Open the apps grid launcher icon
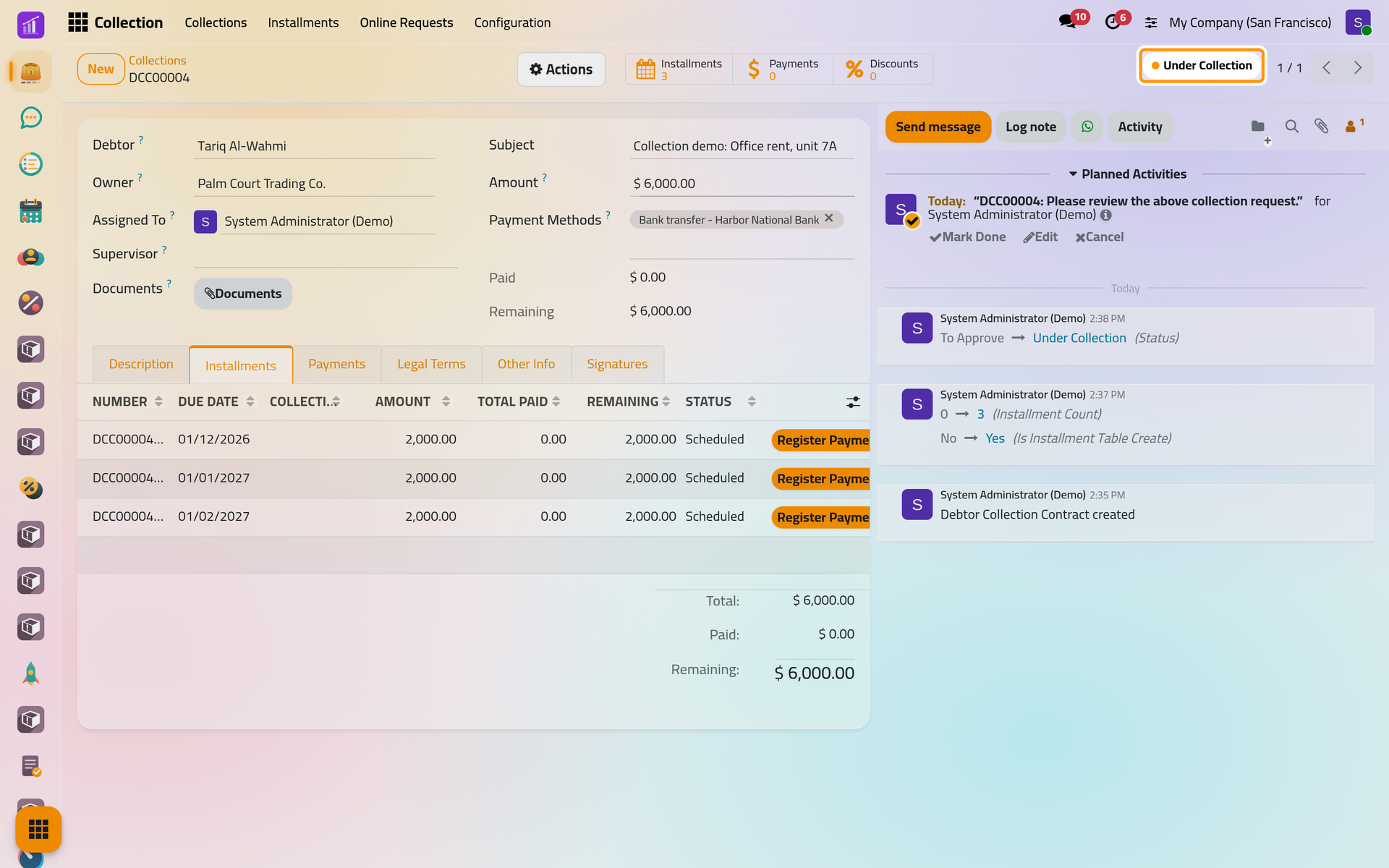This screenshot has height=868, width=1389. pos(77,22)
